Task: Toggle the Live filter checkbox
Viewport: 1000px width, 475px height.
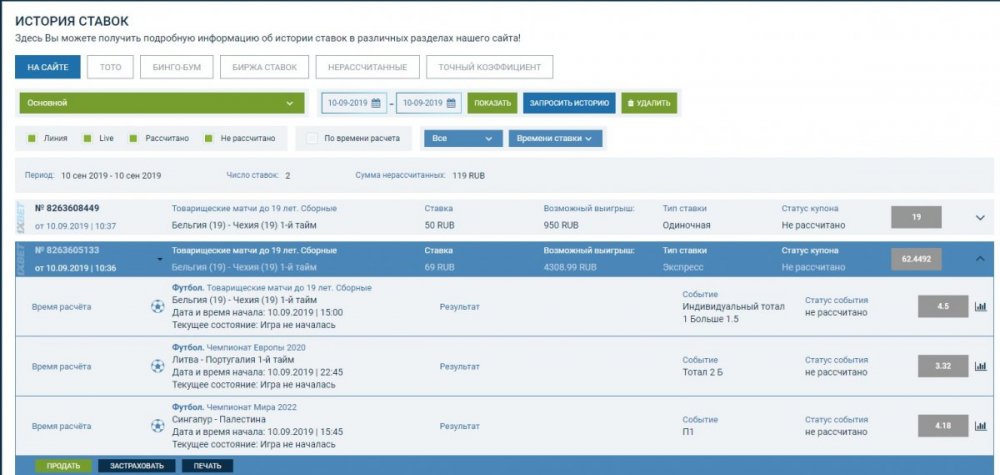Action: 87,138
